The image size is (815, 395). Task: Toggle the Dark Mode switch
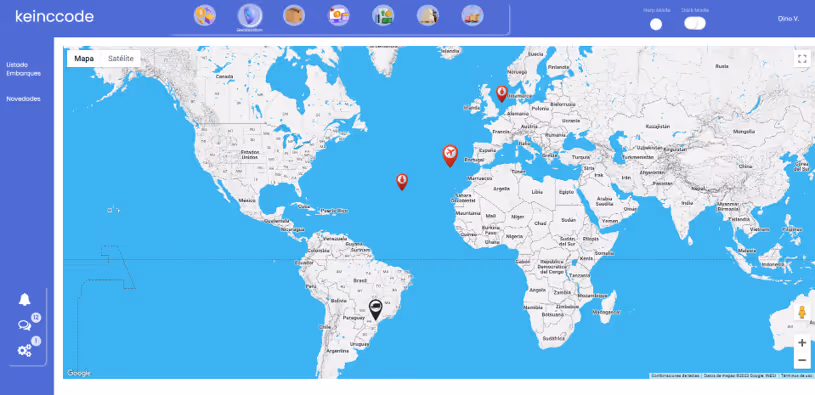[x=695, y=23]
